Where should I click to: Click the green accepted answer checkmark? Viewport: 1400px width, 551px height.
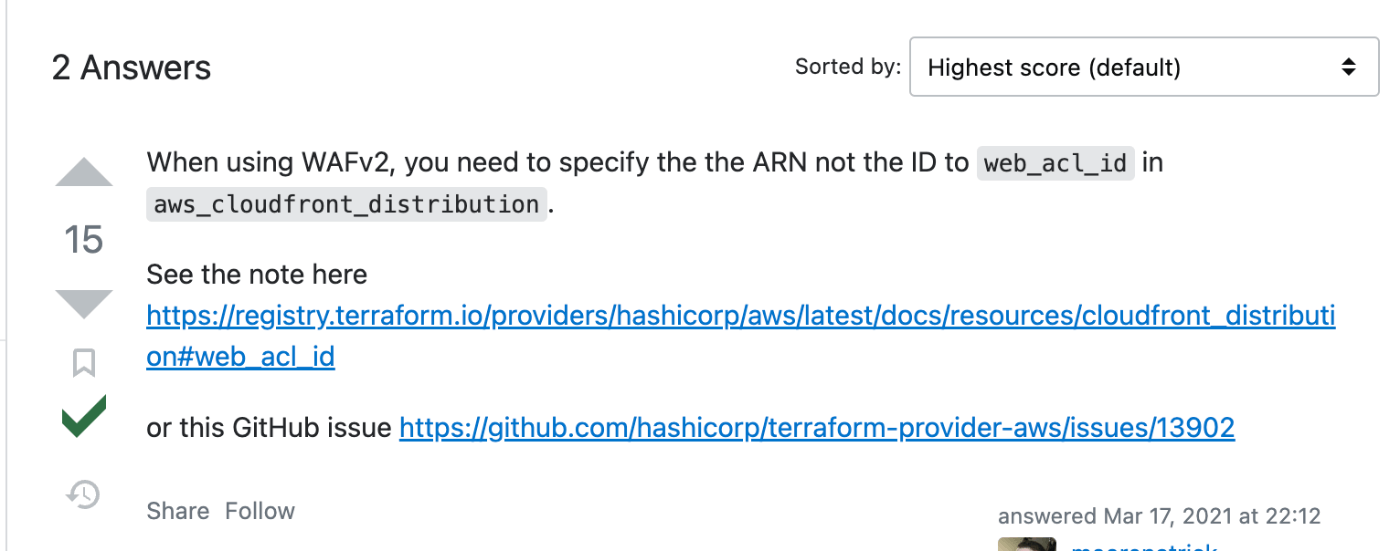84,416
